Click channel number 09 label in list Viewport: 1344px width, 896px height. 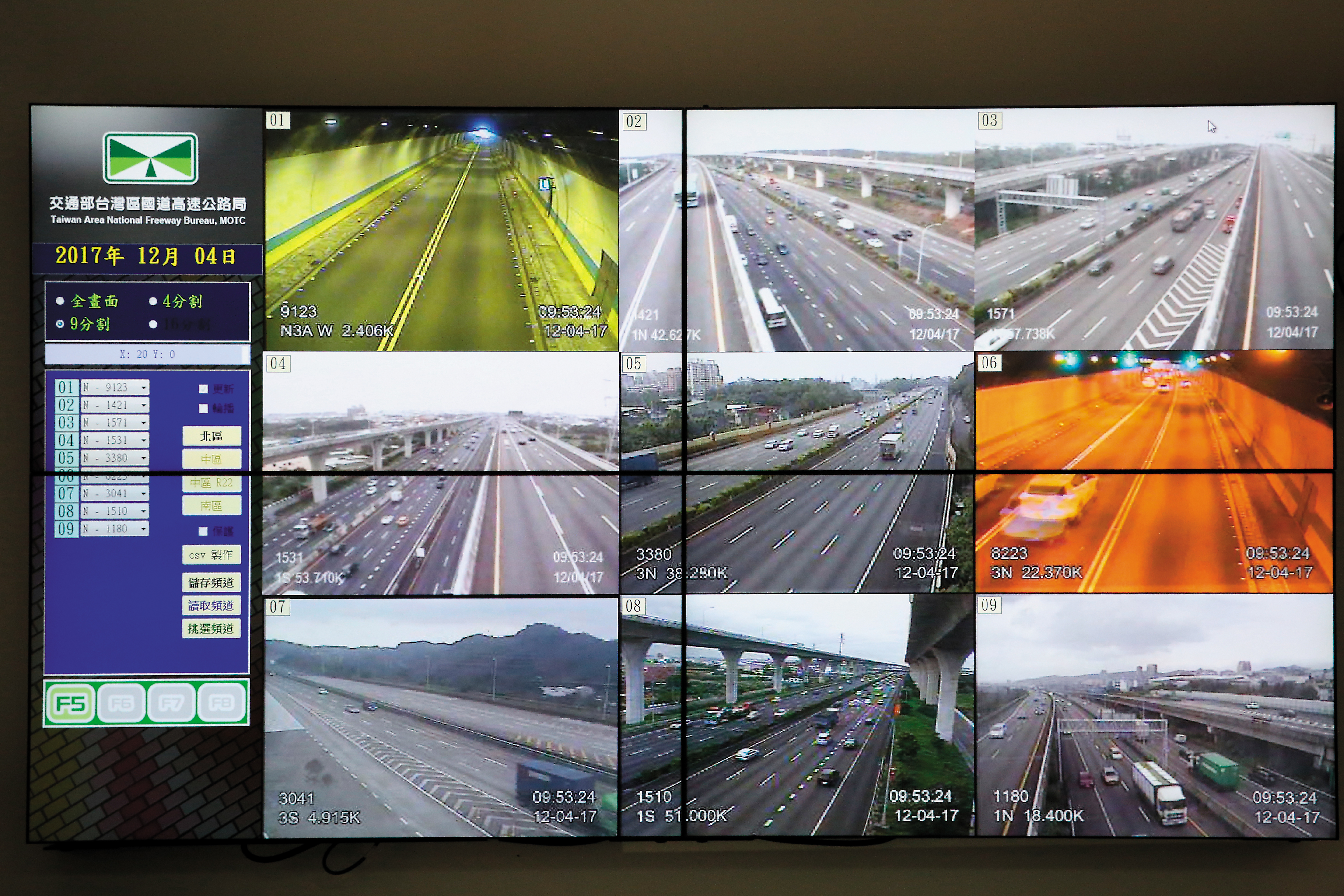click(66, 528)
